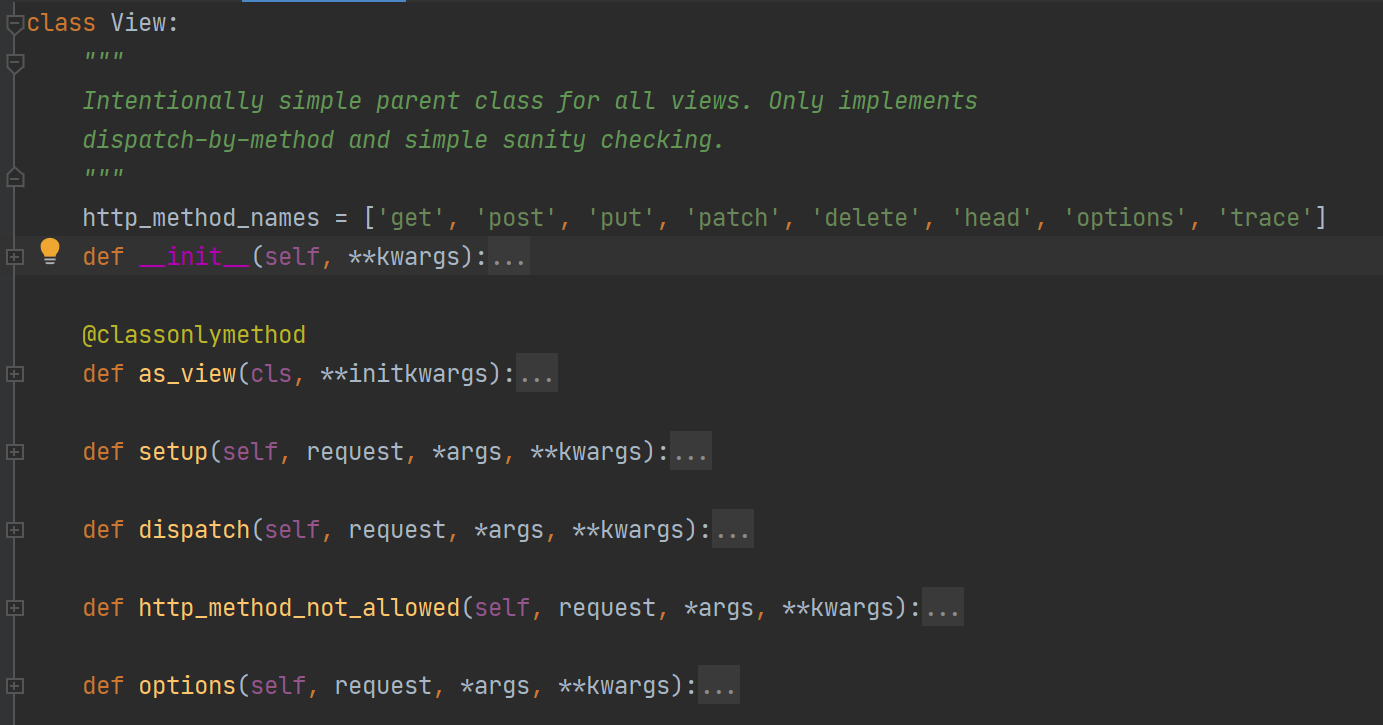
Task: Expand http_method_not_allowed gutter fold icon
Action: (14, 608)
